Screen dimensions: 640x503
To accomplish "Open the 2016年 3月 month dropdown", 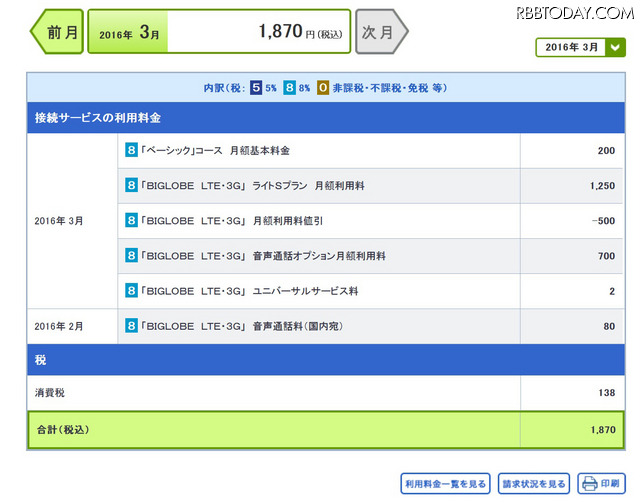I will point(580,47).
